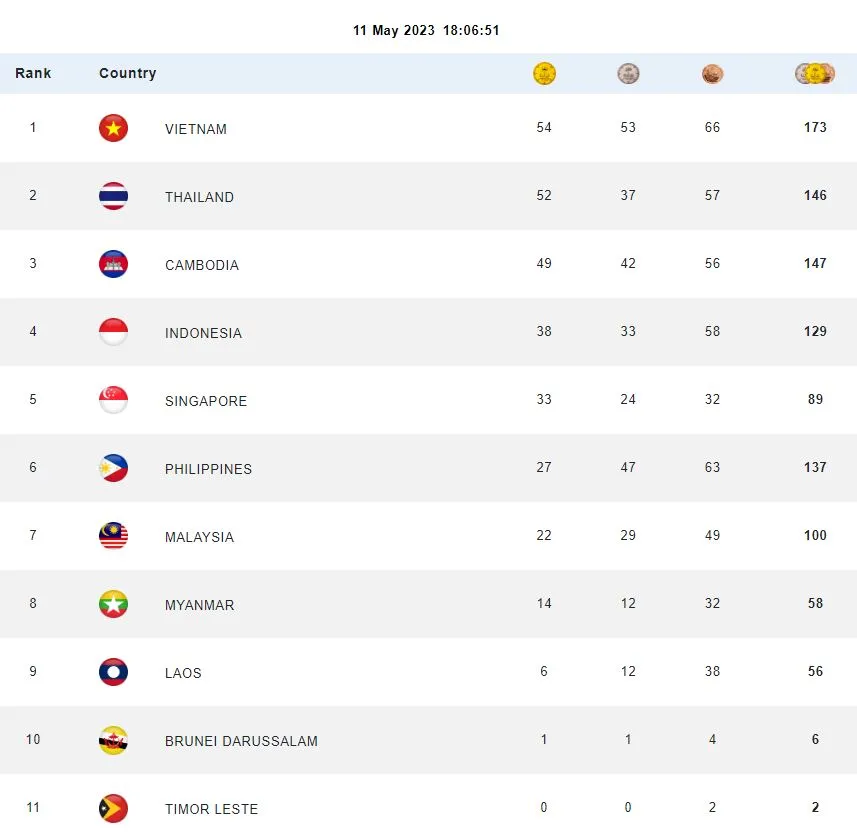The height and width of the screenshot is (835, 857).
Task: Click the Brunei Darussalam flag icon
Action: click(x=113, y=741)
